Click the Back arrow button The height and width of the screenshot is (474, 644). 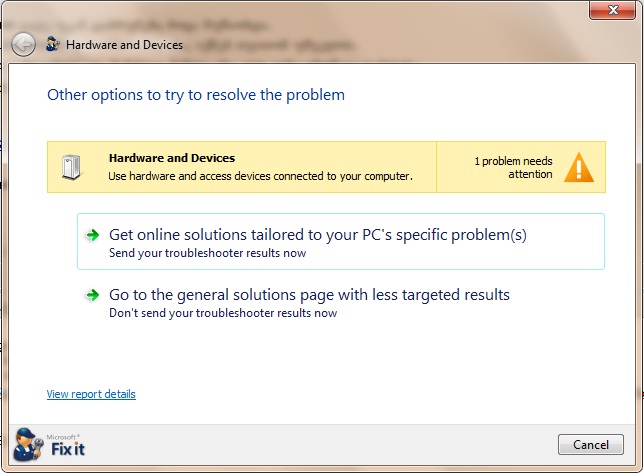coord(23,44)
